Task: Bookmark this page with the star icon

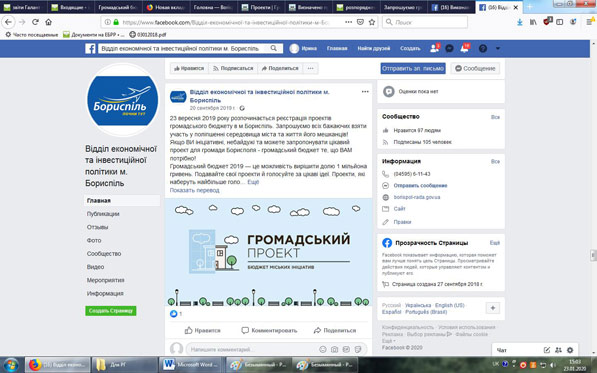Action: tap(372, 22)
